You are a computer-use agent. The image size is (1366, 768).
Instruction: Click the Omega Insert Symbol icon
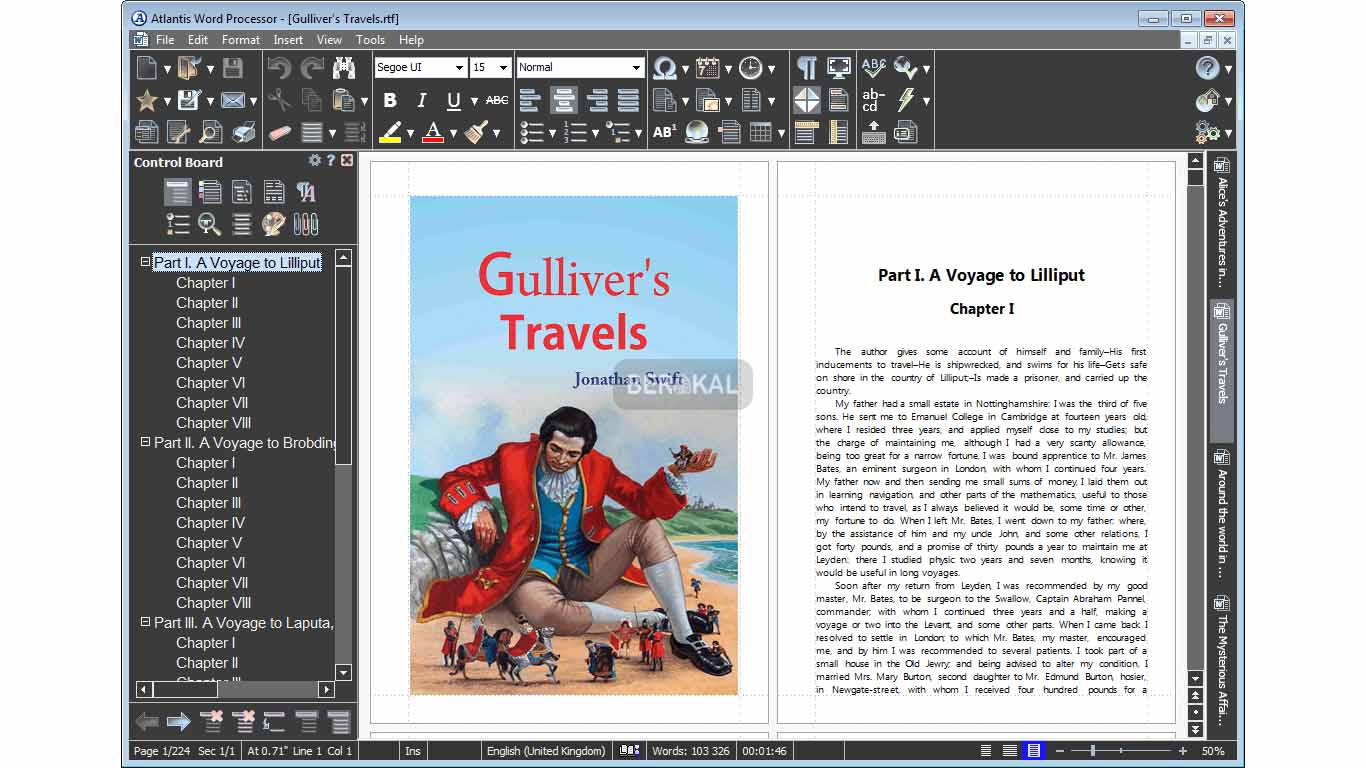(664, 68)
